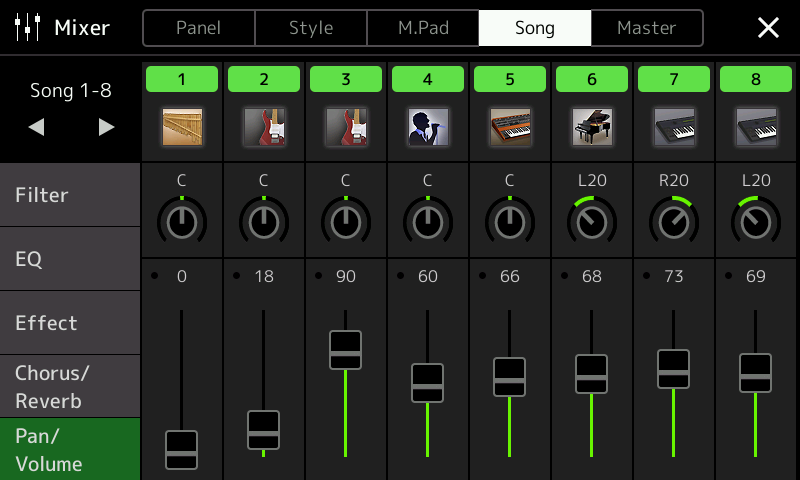Click channel 7 volume fader at 73
This screenshot has width=800, height=480.
pyautogui.click(x=673, y=369)
